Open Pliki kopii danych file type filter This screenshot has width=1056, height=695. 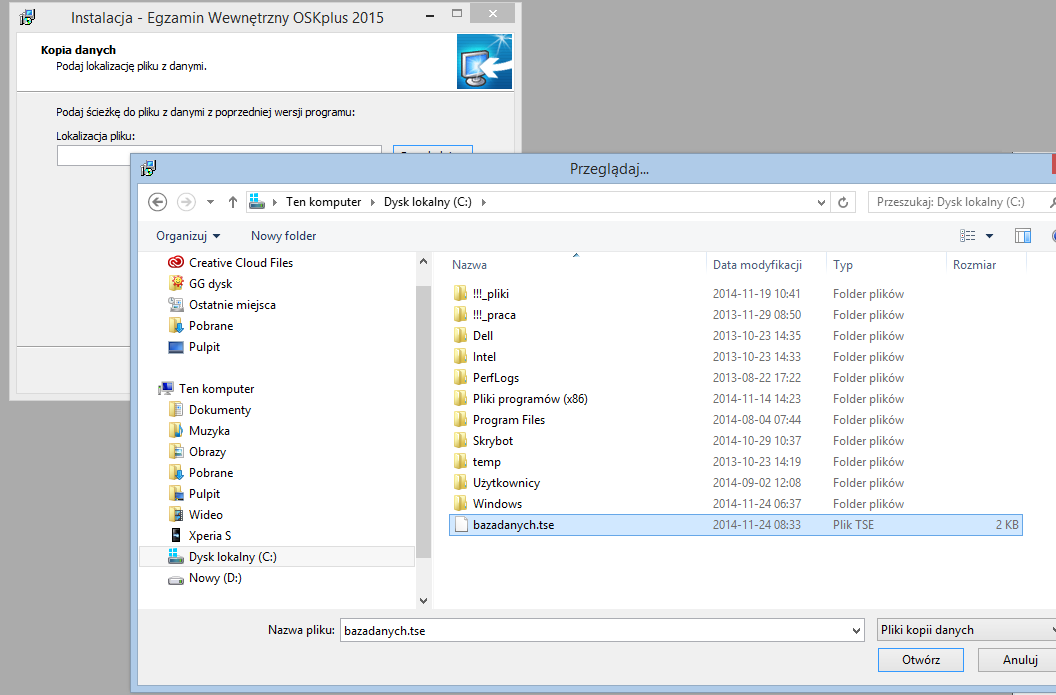[x=966, y=630]
